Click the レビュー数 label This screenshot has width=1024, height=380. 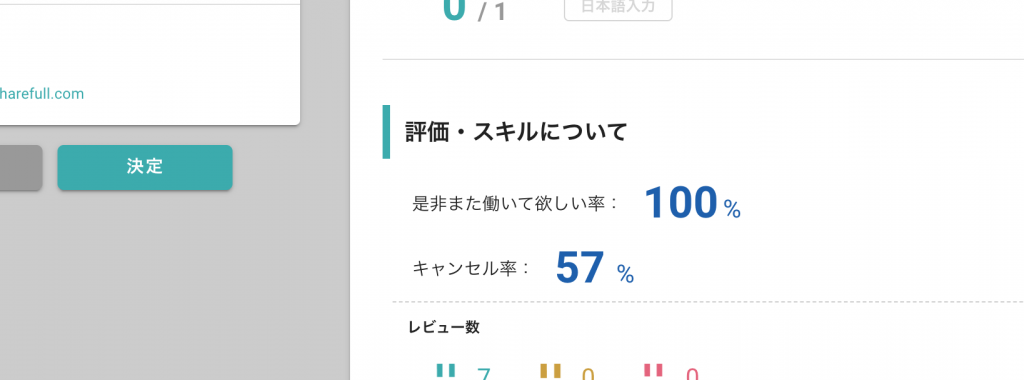(444, 328)
